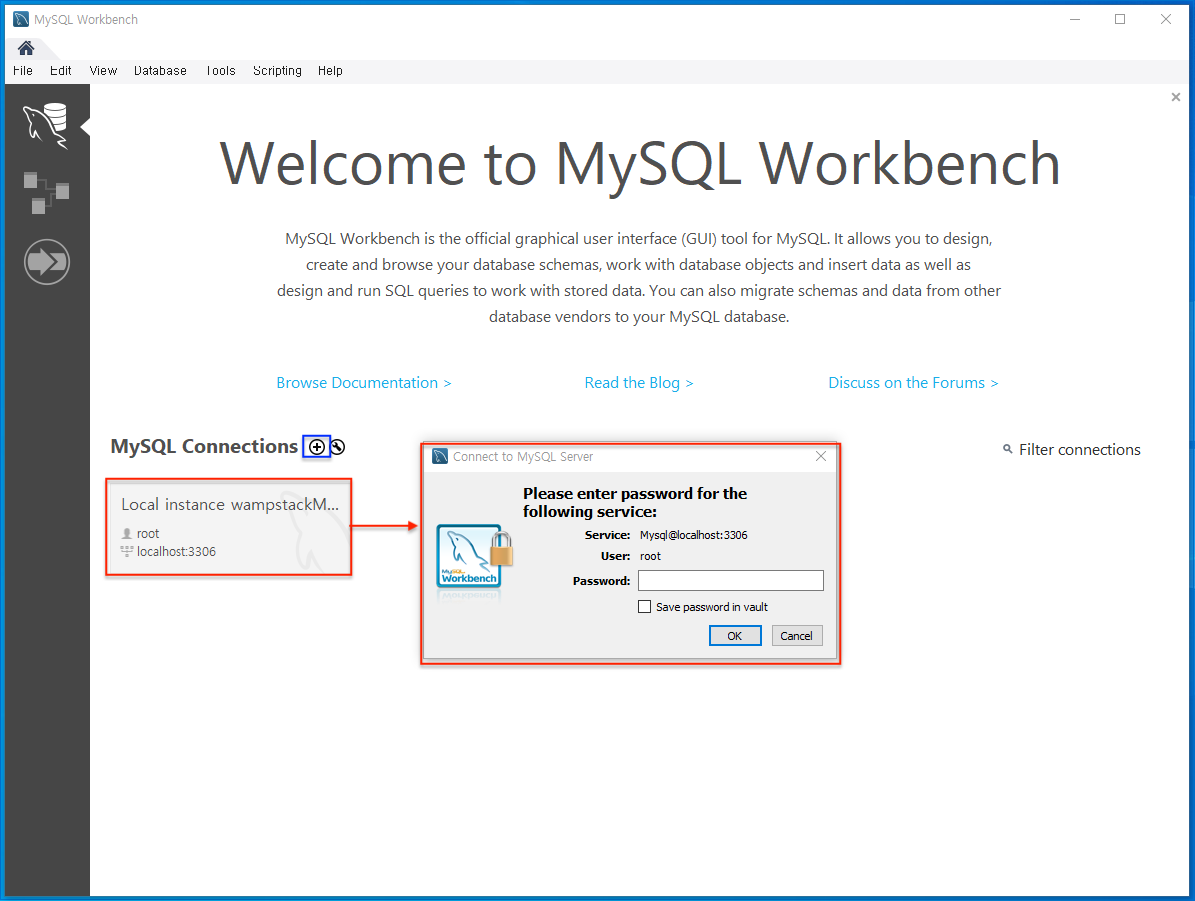Image resolution: width=1195 pixels, height=901 pixels.
Task: Open the Database menu
Action: click(160, 71)
